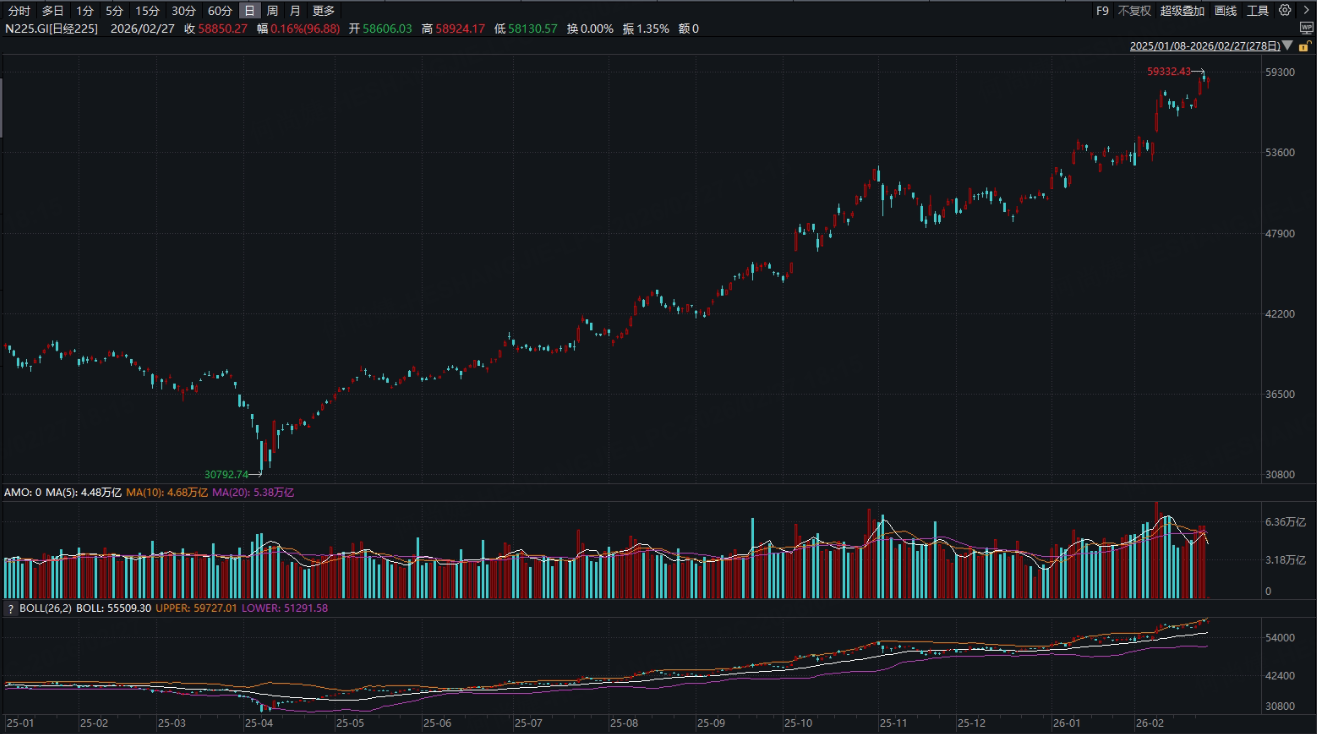Click the 59332.43 high price marker

(1169, 71)
